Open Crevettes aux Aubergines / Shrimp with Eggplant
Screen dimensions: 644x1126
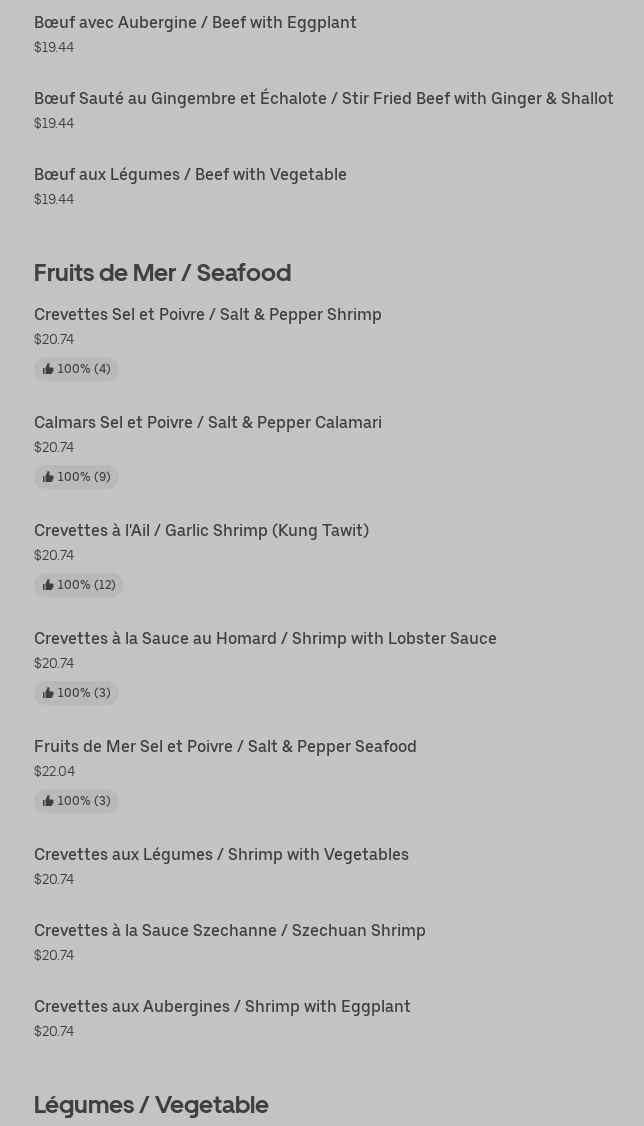point(222,1006)
